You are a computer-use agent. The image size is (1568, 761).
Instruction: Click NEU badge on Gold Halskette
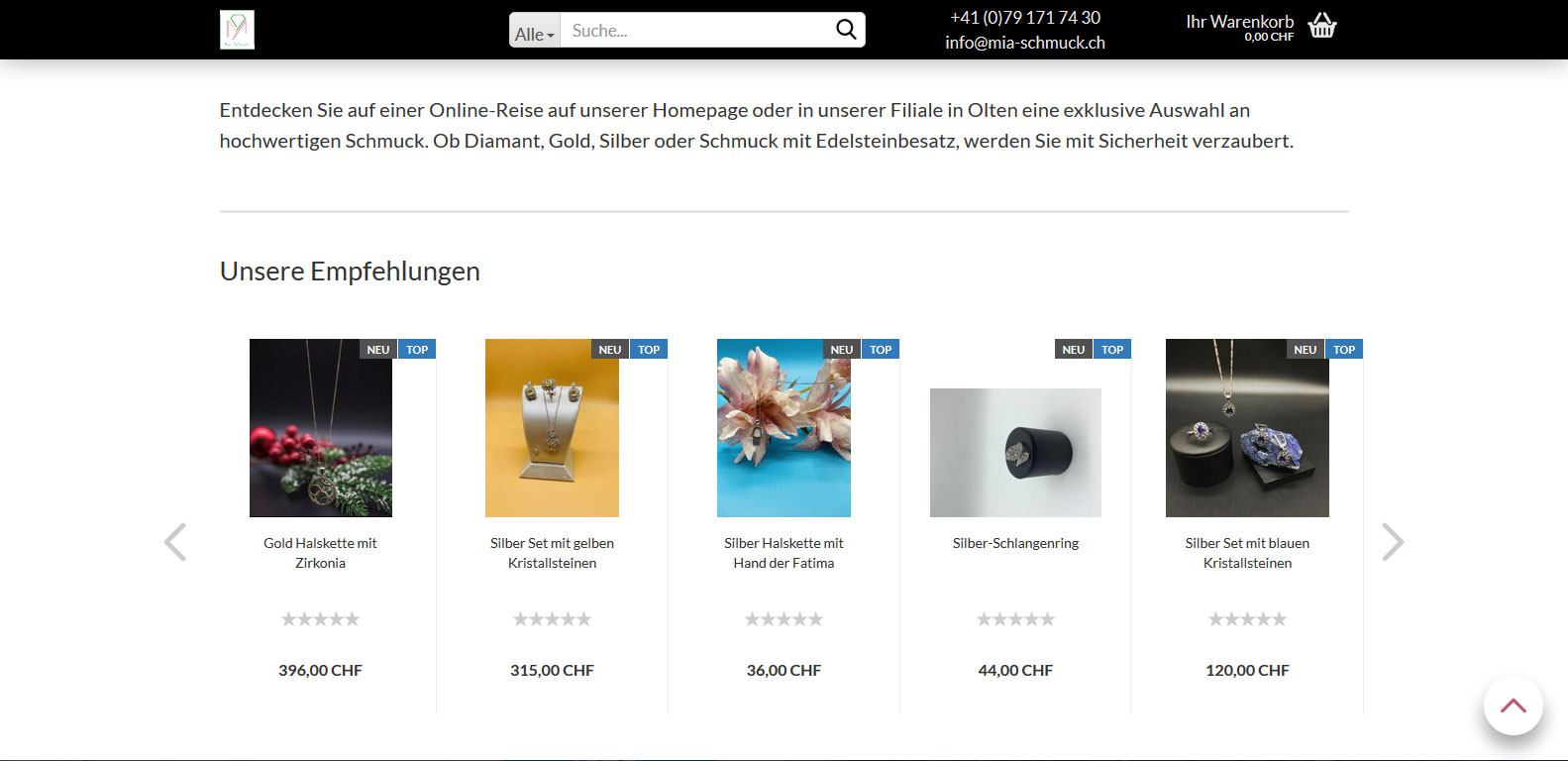[378, 350]
